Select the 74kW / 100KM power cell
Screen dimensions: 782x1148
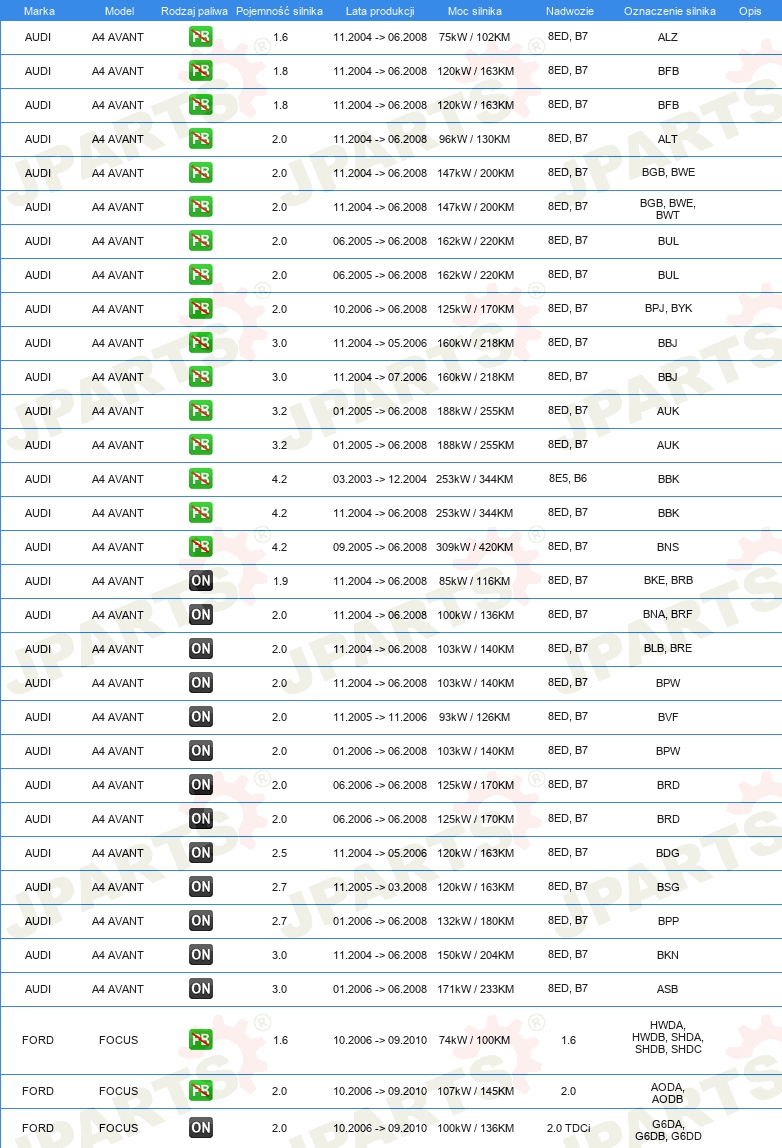point(474,1040)
